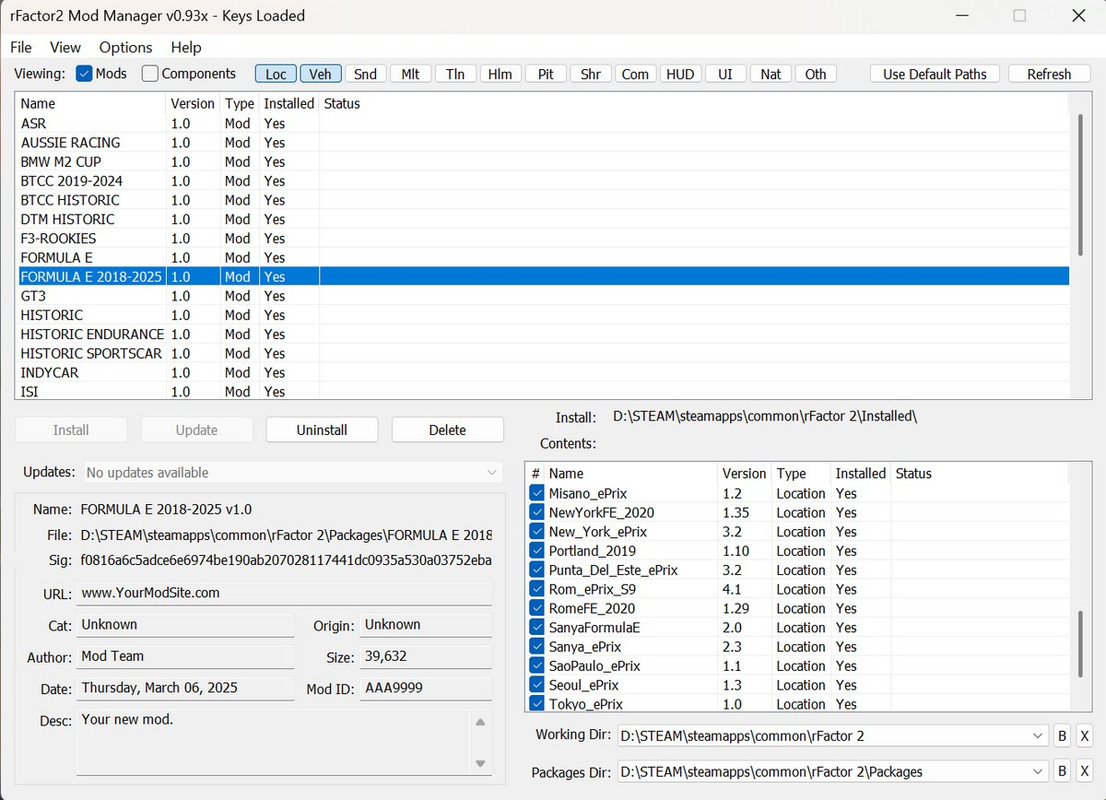Uncheck the SanyaFormulaE checkbox

coord(537,626)
